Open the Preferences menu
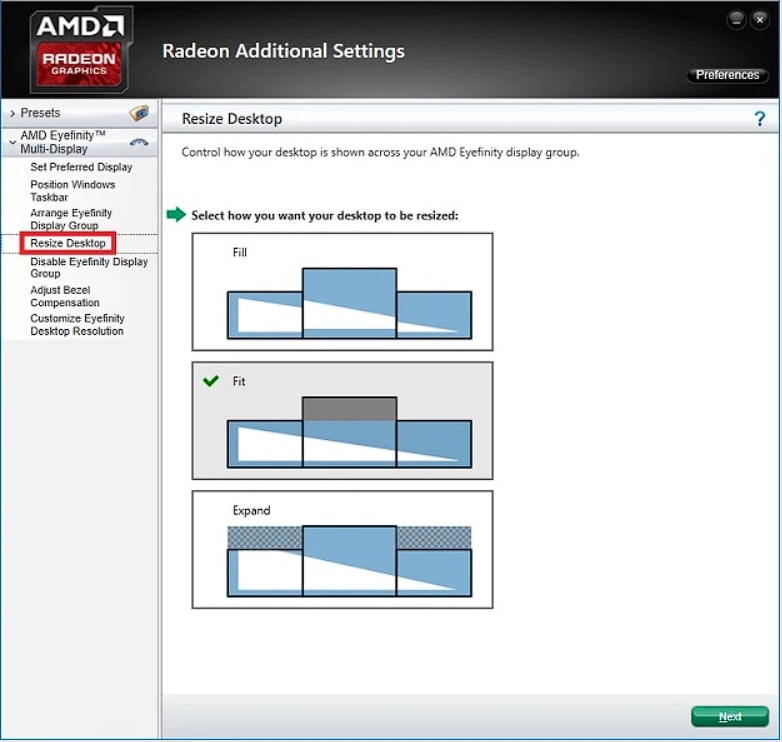Viewport: 782px width, 742px height. point(727,75)
